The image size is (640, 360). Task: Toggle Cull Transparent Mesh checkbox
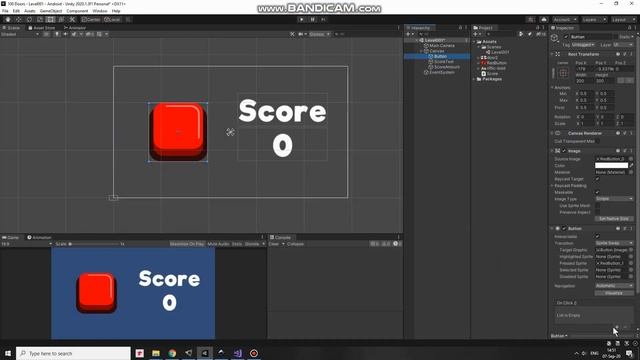tap(598, 141)
